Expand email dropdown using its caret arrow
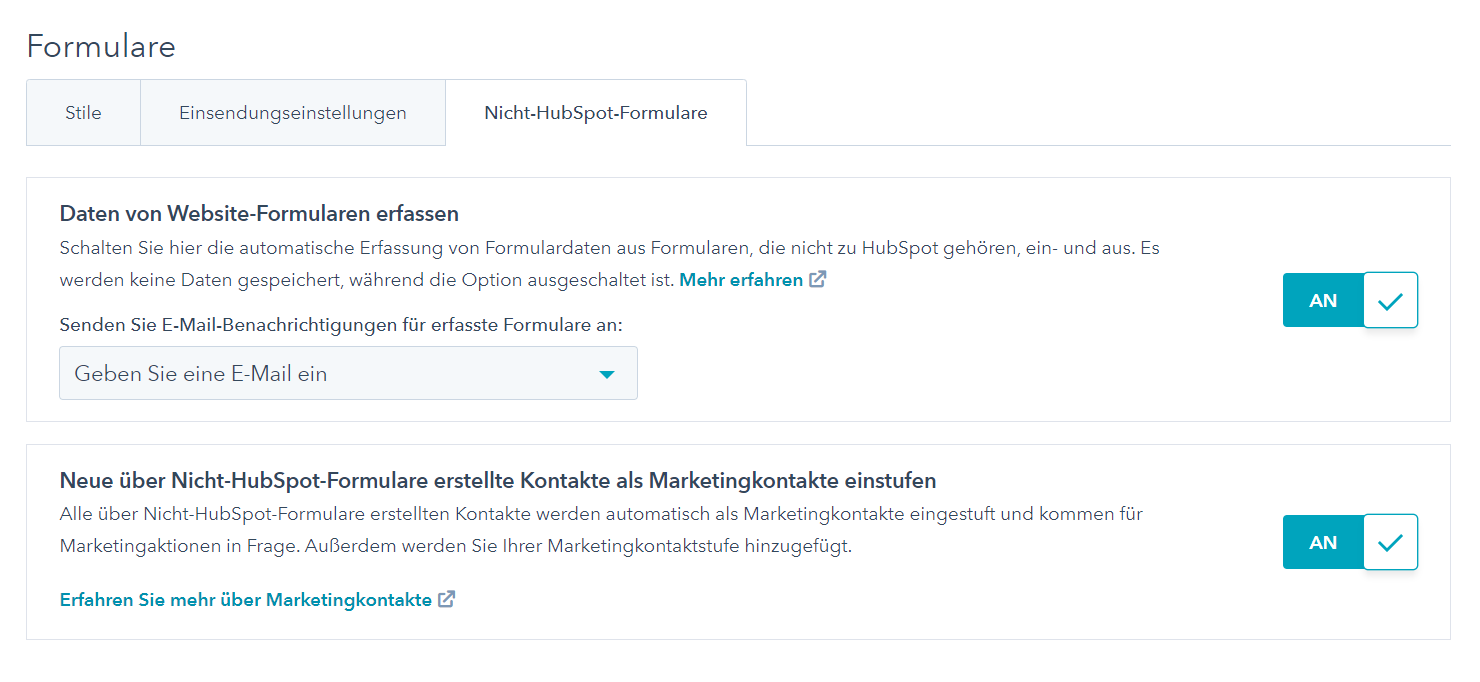1480x682 pixels. pos(606,374)
